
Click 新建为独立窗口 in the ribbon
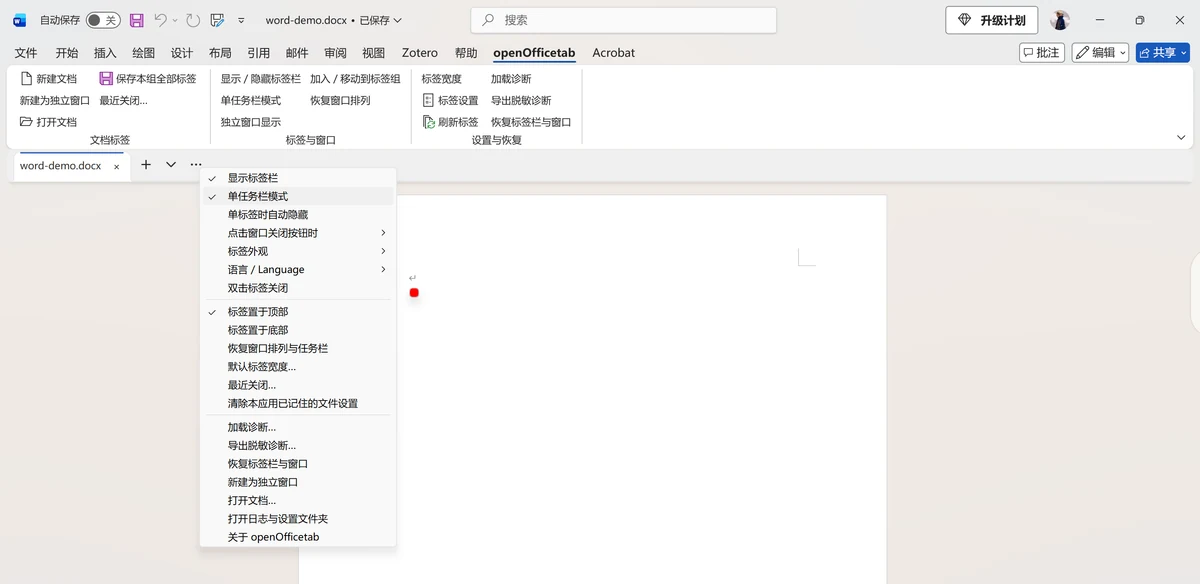pos(55,101)
